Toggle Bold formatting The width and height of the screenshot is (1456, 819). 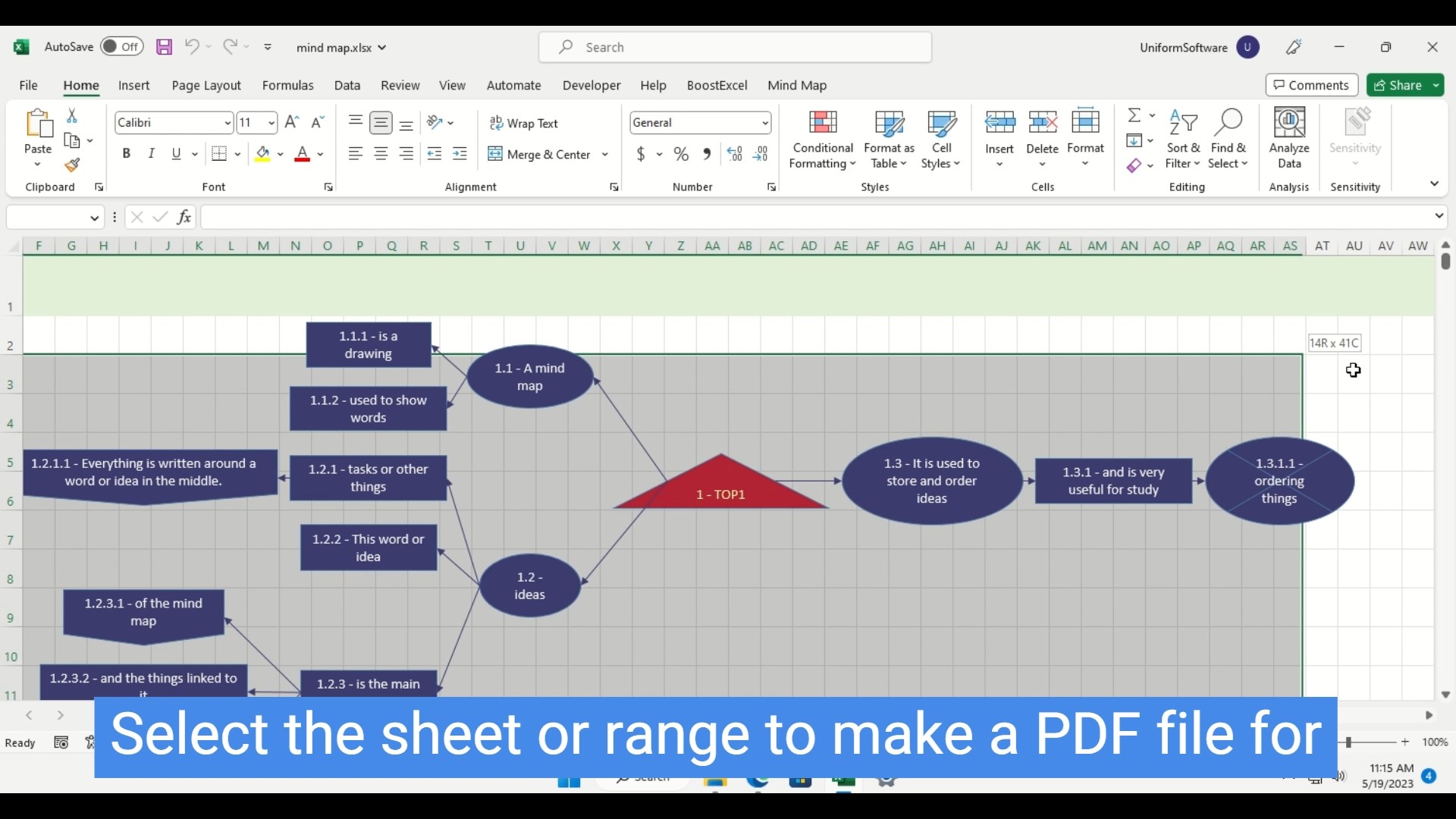[x=127, y=154]
